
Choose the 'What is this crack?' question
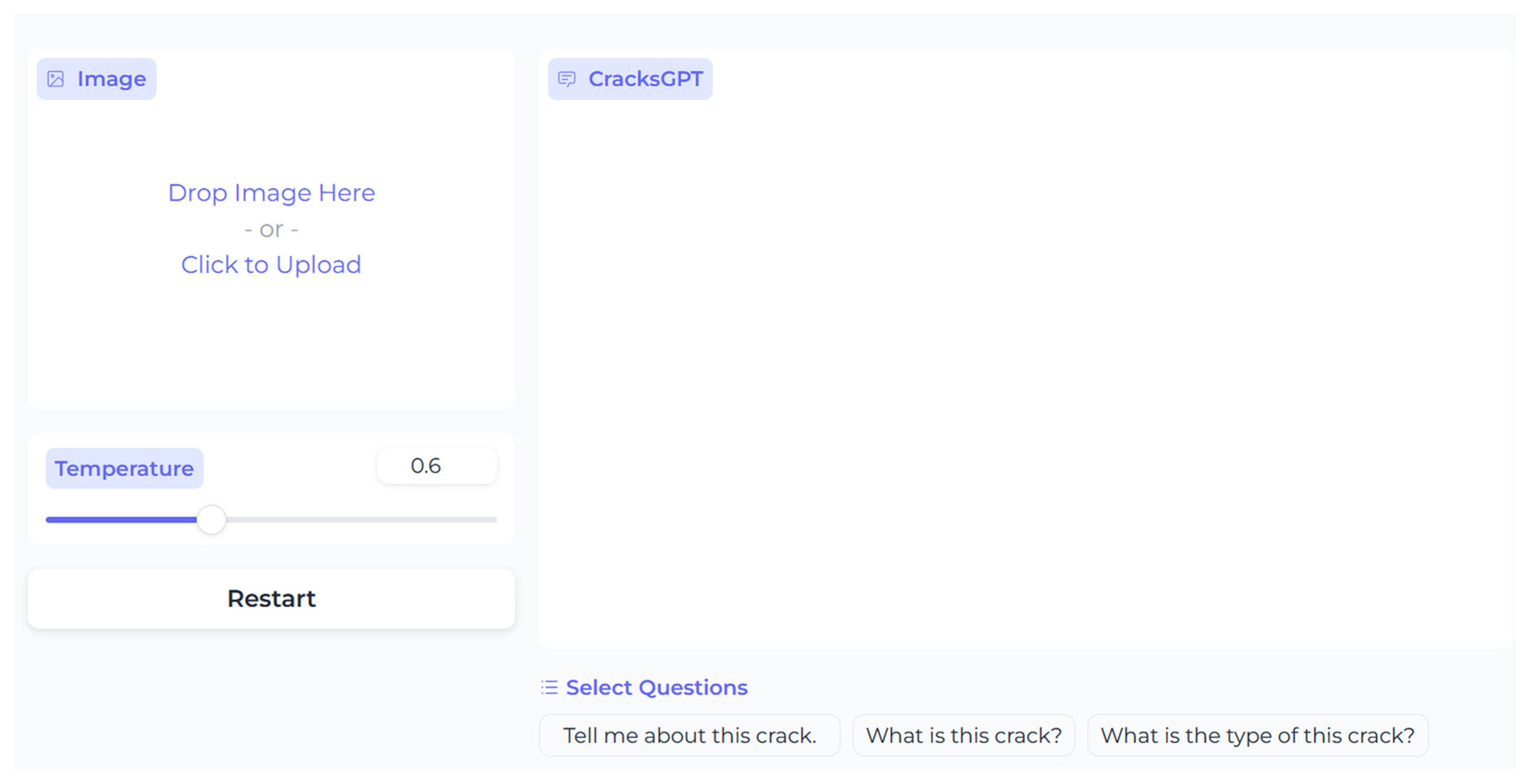click(x=963, y=735)
